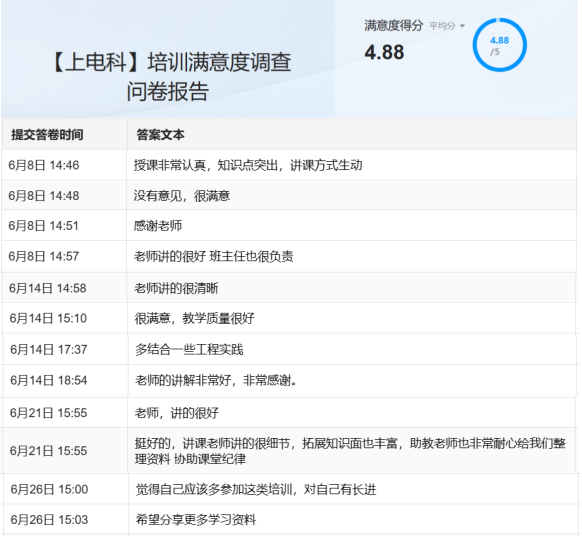Select the 感谢老师 answer row
This screenshot has height=537, width=582.
[290, 226]
